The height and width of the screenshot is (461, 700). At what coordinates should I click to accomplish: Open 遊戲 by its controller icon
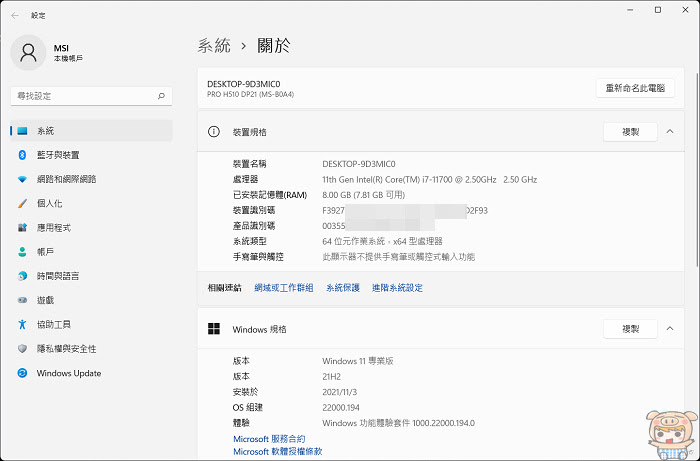22,300
